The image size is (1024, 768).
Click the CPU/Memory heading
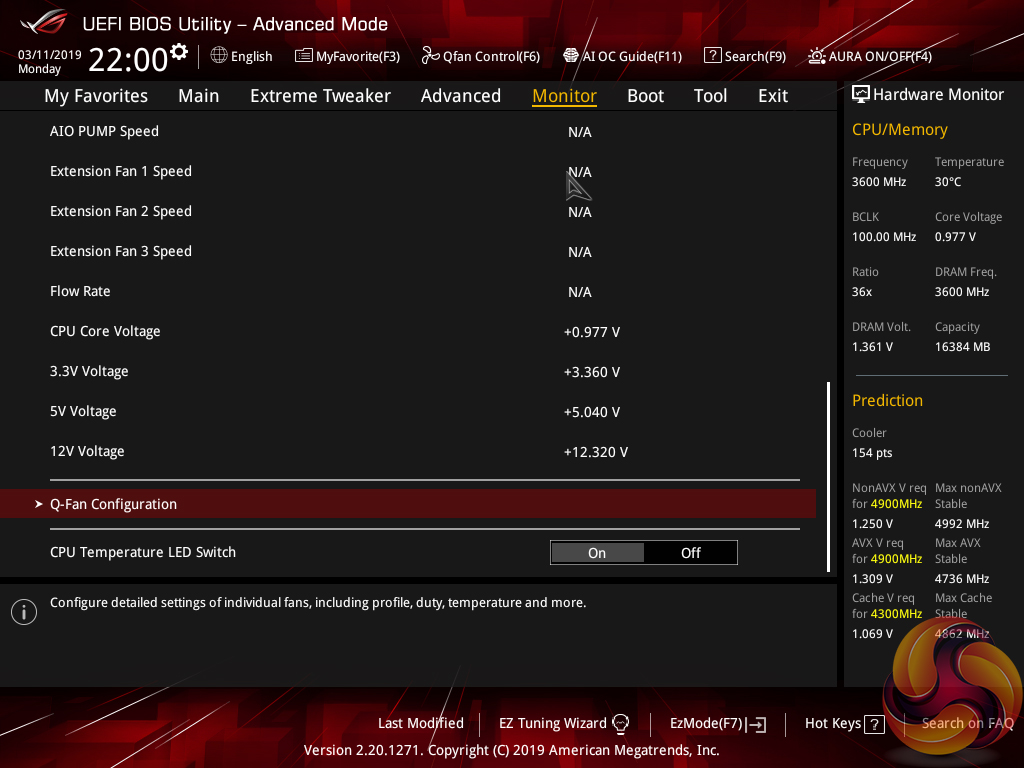click(x=899, y=129)
